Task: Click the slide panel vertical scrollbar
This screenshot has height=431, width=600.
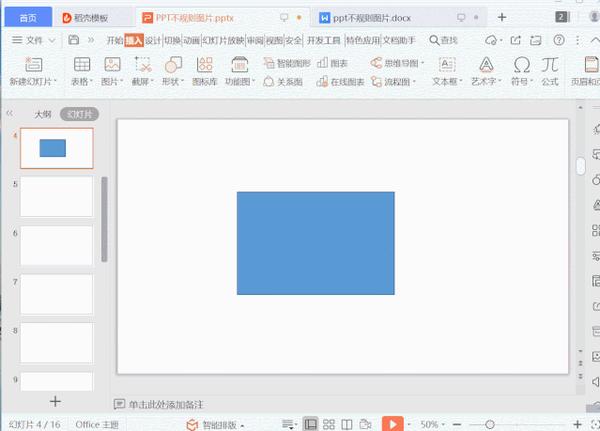Action: (x=104, y=219)
